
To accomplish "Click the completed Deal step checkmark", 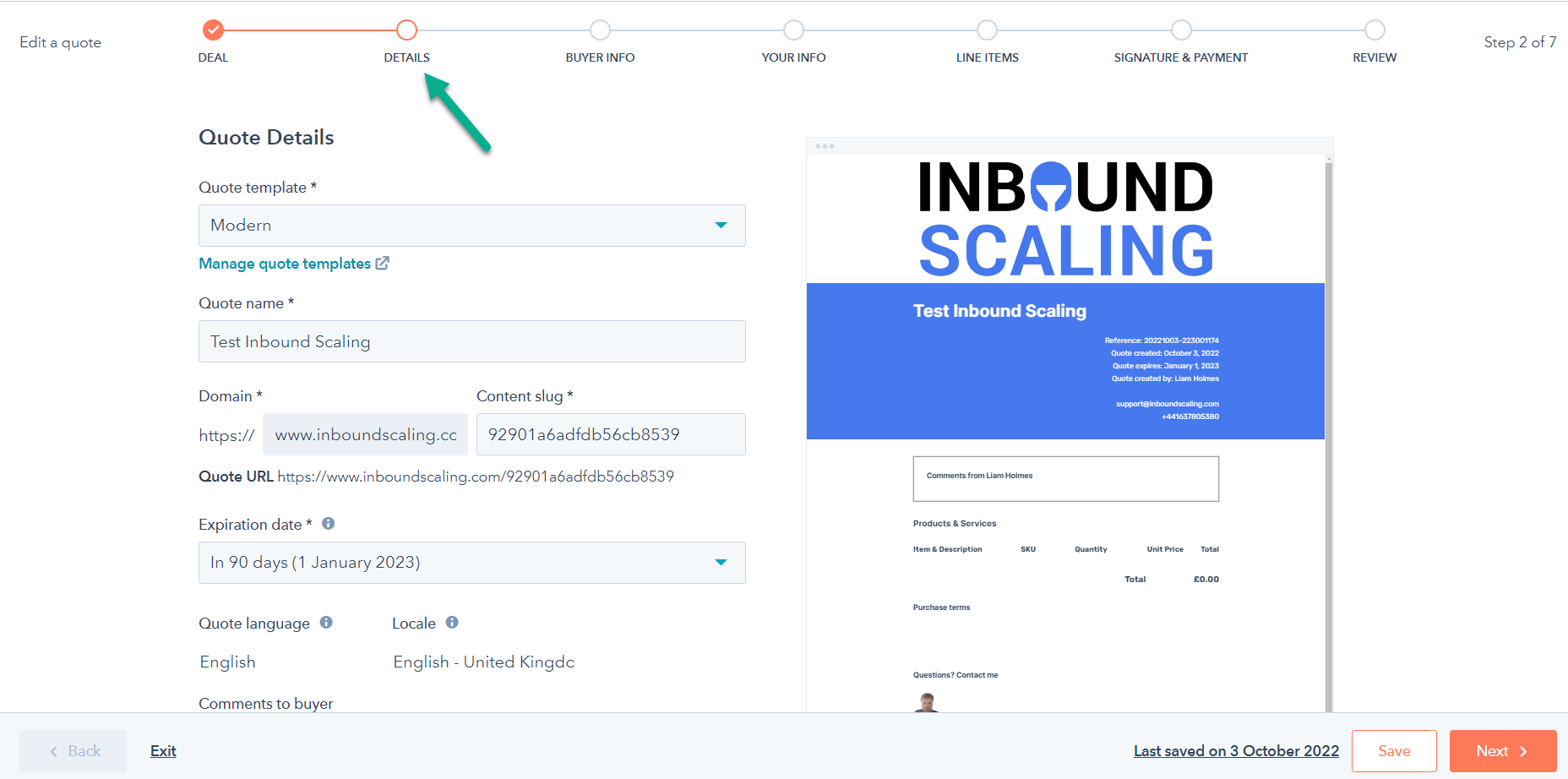I will pos(213,30).
